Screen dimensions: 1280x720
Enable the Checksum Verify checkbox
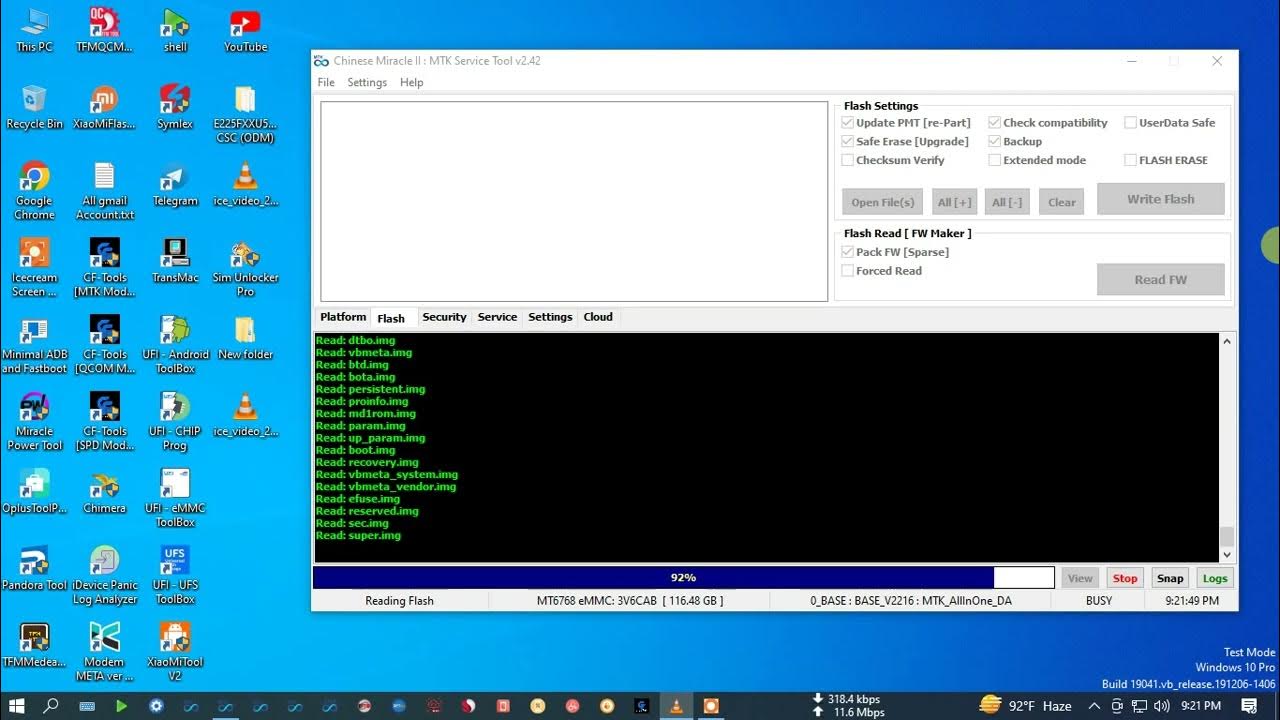[x=848, y=160]
